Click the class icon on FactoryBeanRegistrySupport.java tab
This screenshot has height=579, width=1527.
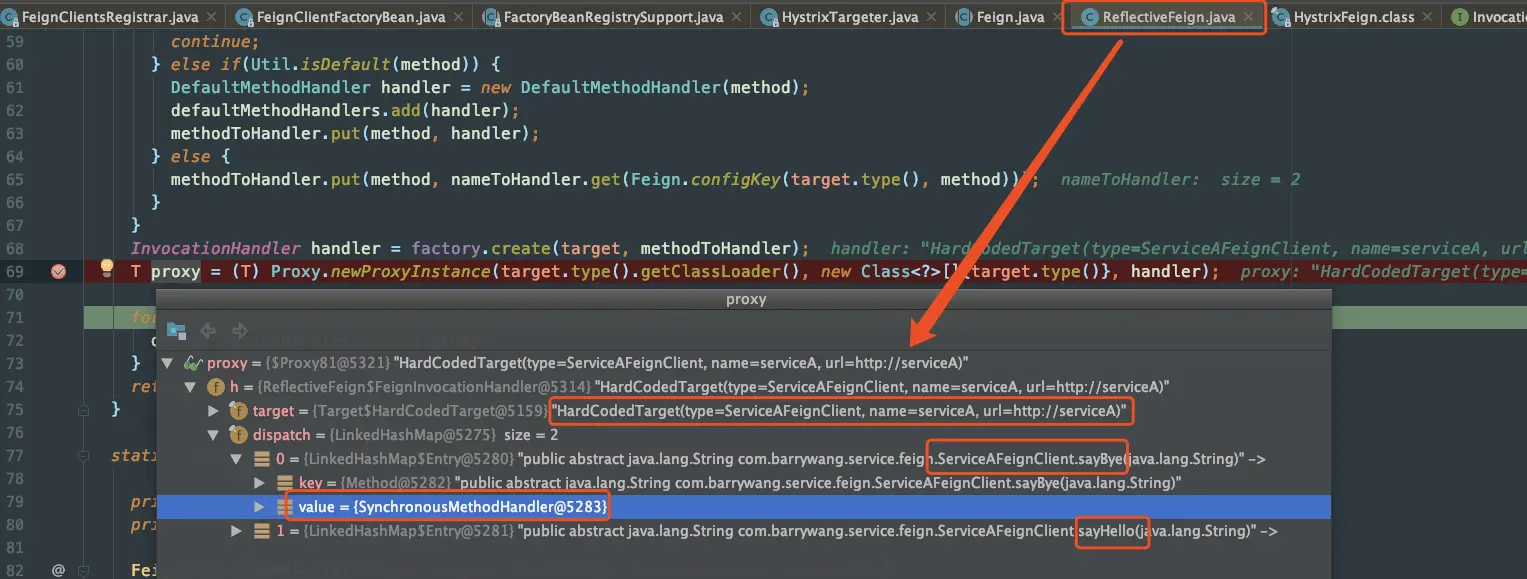click(x=490, y=17)
